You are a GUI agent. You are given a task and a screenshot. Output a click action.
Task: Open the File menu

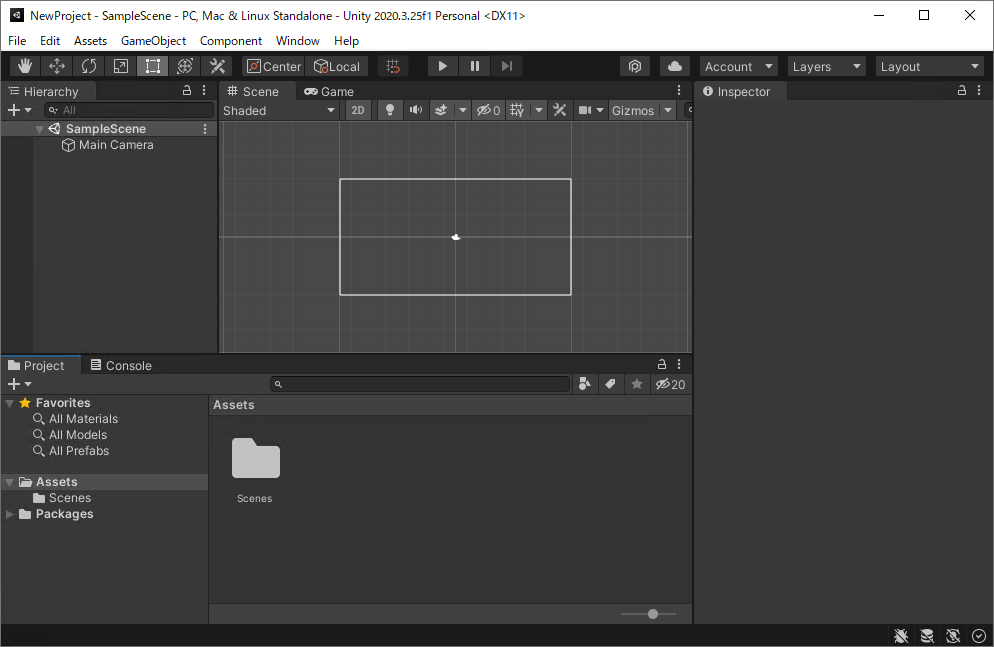point(17,41)
